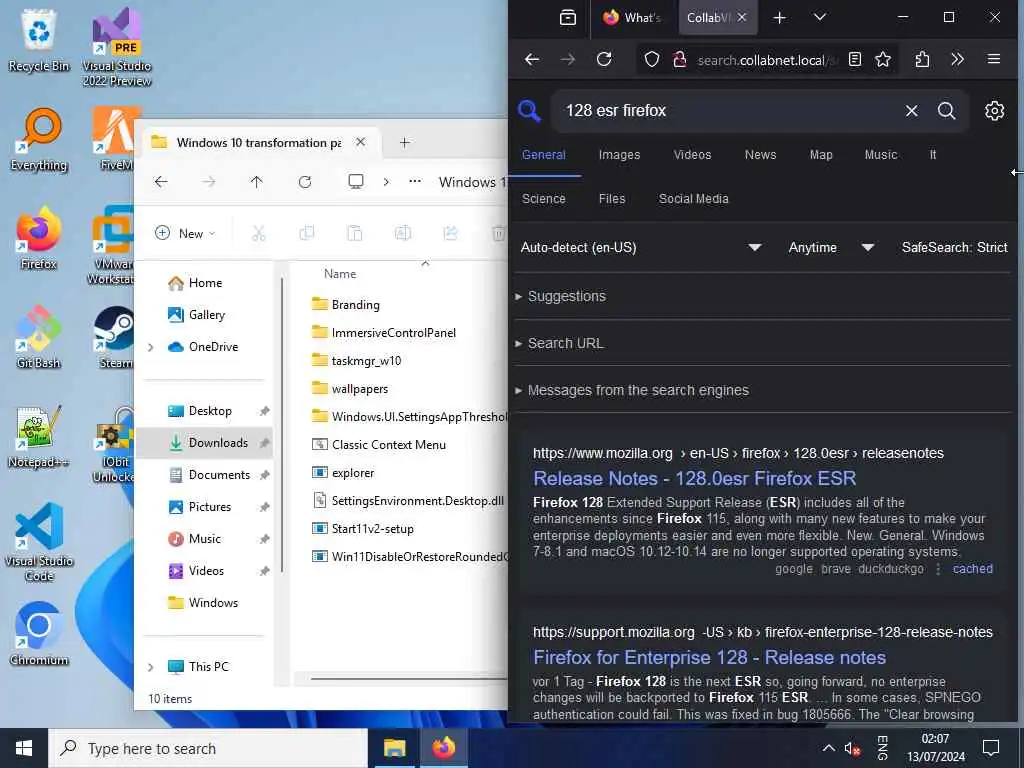Bookmark this page with the star
1024x768 pixels.
[x=883, y=59]
